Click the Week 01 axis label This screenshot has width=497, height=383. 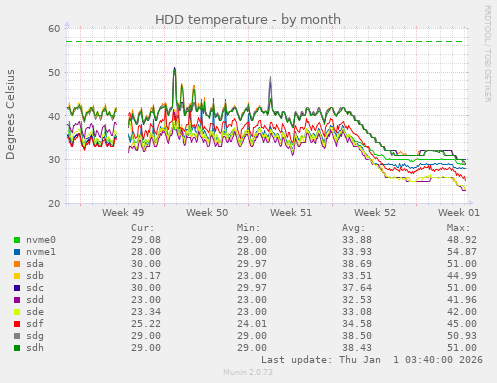459,212
